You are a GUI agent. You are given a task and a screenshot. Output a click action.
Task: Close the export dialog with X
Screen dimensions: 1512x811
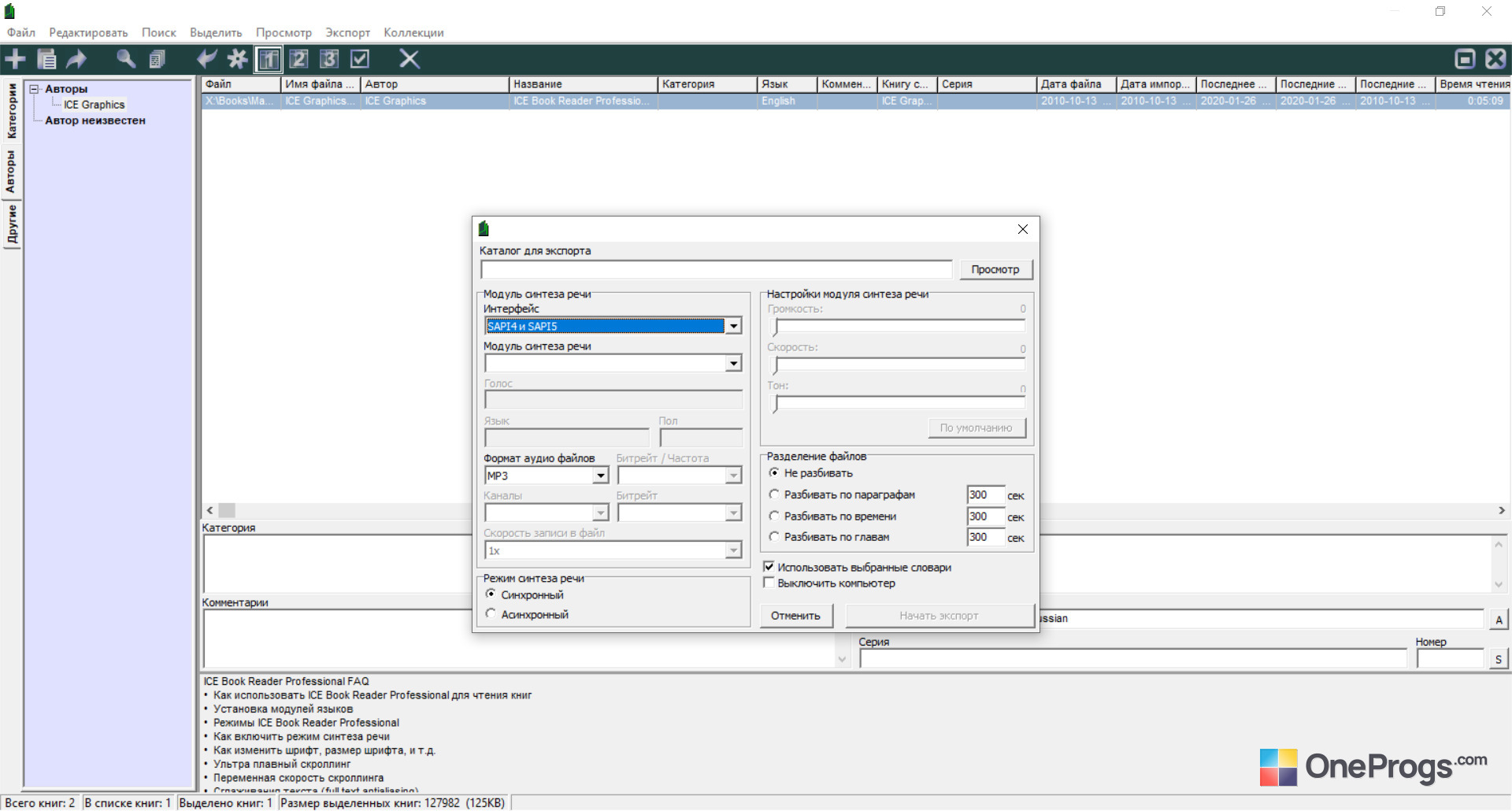click(x=1022, y=229)
